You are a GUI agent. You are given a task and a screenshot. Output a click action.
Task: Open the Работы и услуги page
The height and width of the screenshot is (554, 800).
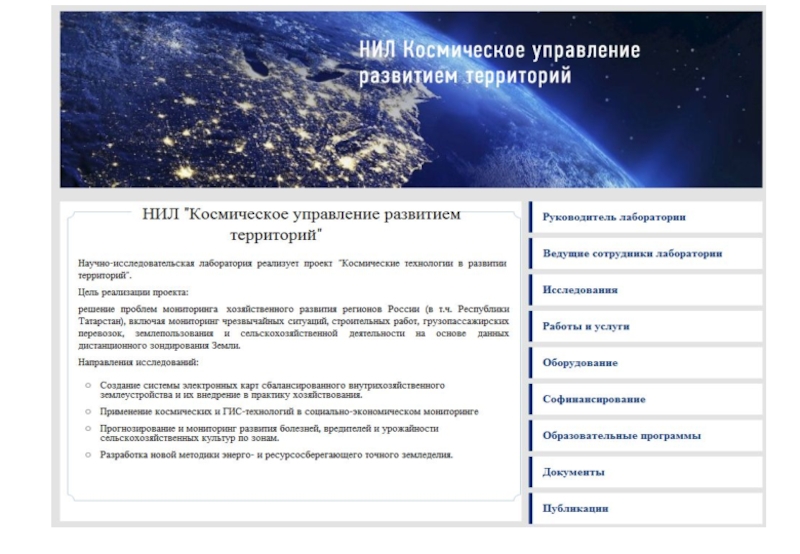(586, 326)
